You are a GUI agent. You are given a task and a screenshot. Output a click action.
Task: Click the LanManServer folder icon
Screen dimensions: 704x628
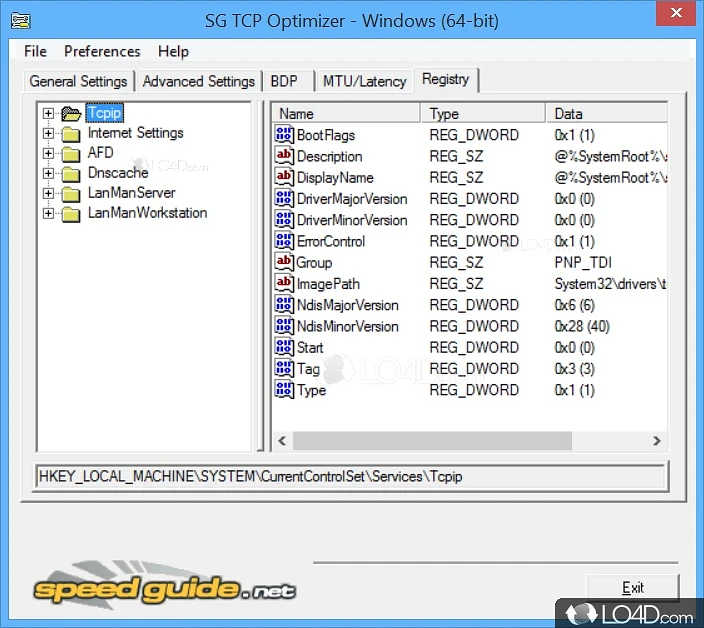71,193
